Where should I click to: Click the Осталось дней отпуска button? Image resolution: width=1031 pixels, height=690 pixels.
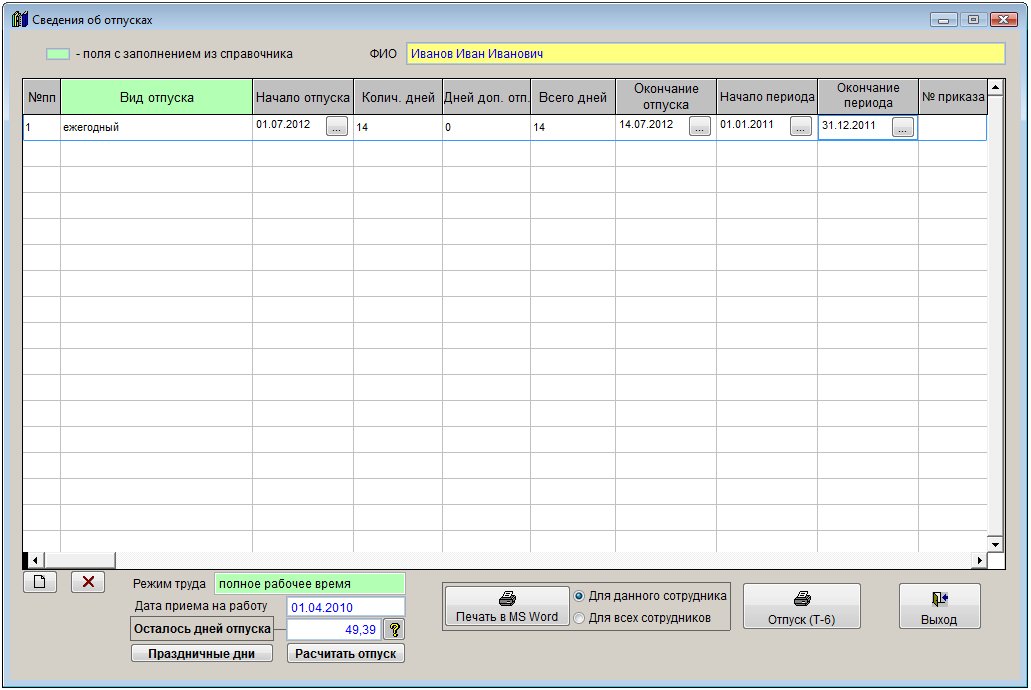[202, 629]
